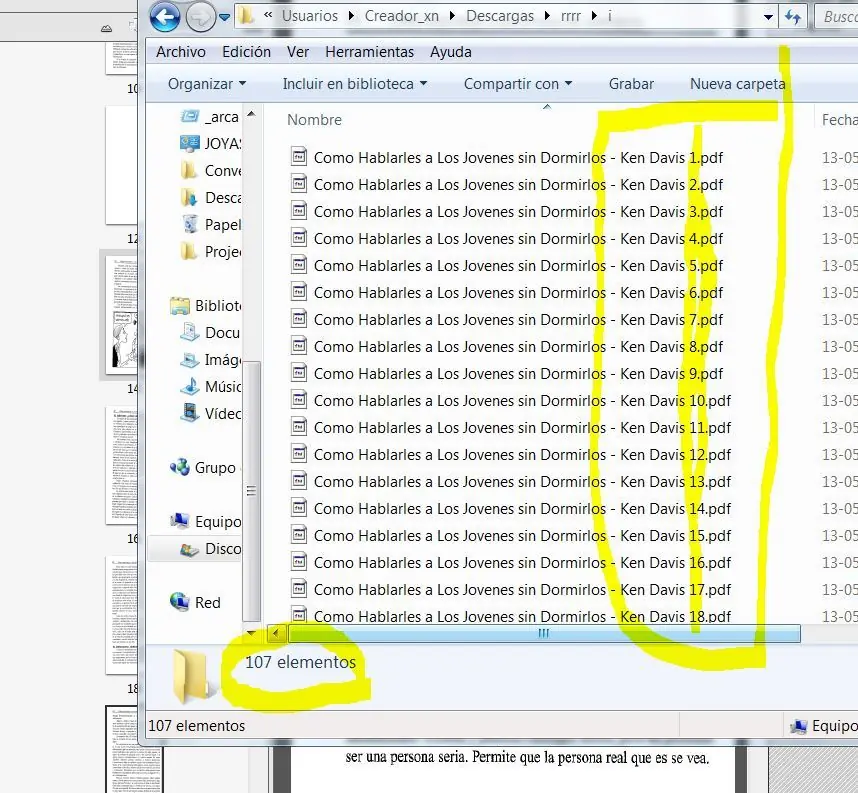Click rrrr folder in the address path
The image size is (858, 793).
[x=570, y=16]
